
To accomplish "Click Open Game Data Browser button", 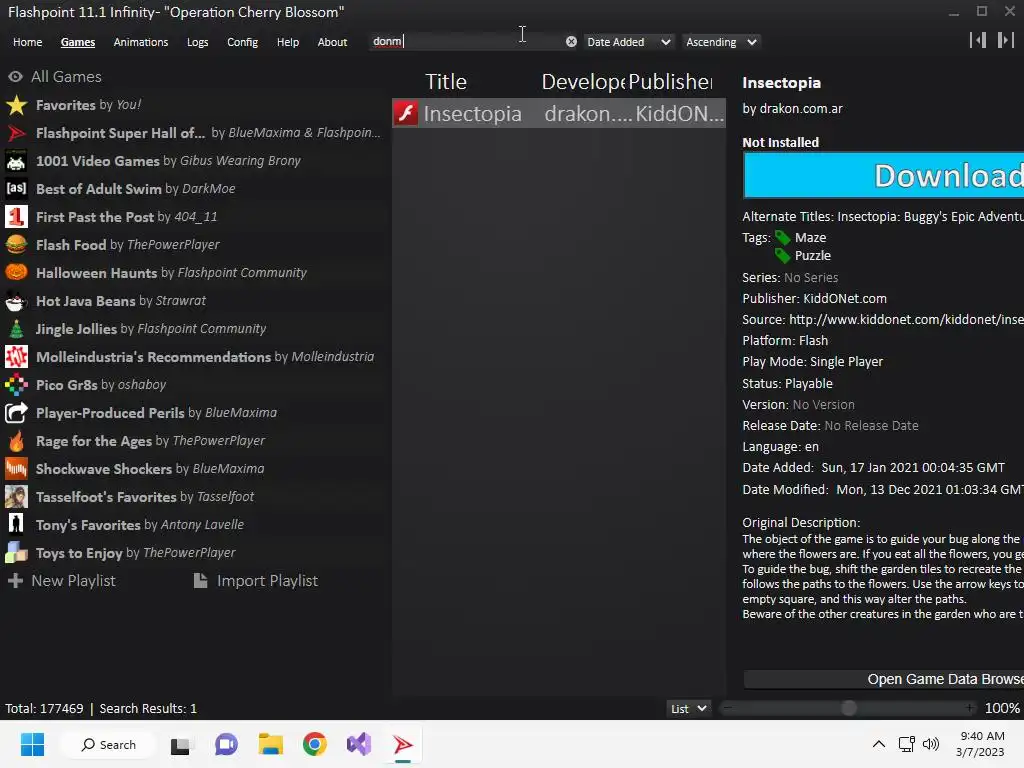I will point(883,679).
